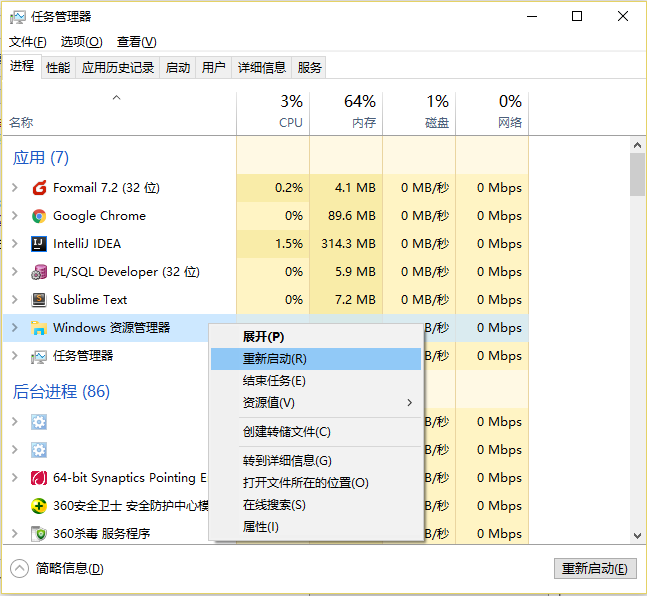Click the 后台进程 (86) group heading
The height and width of the screenshot is (596, 647).
61,391
